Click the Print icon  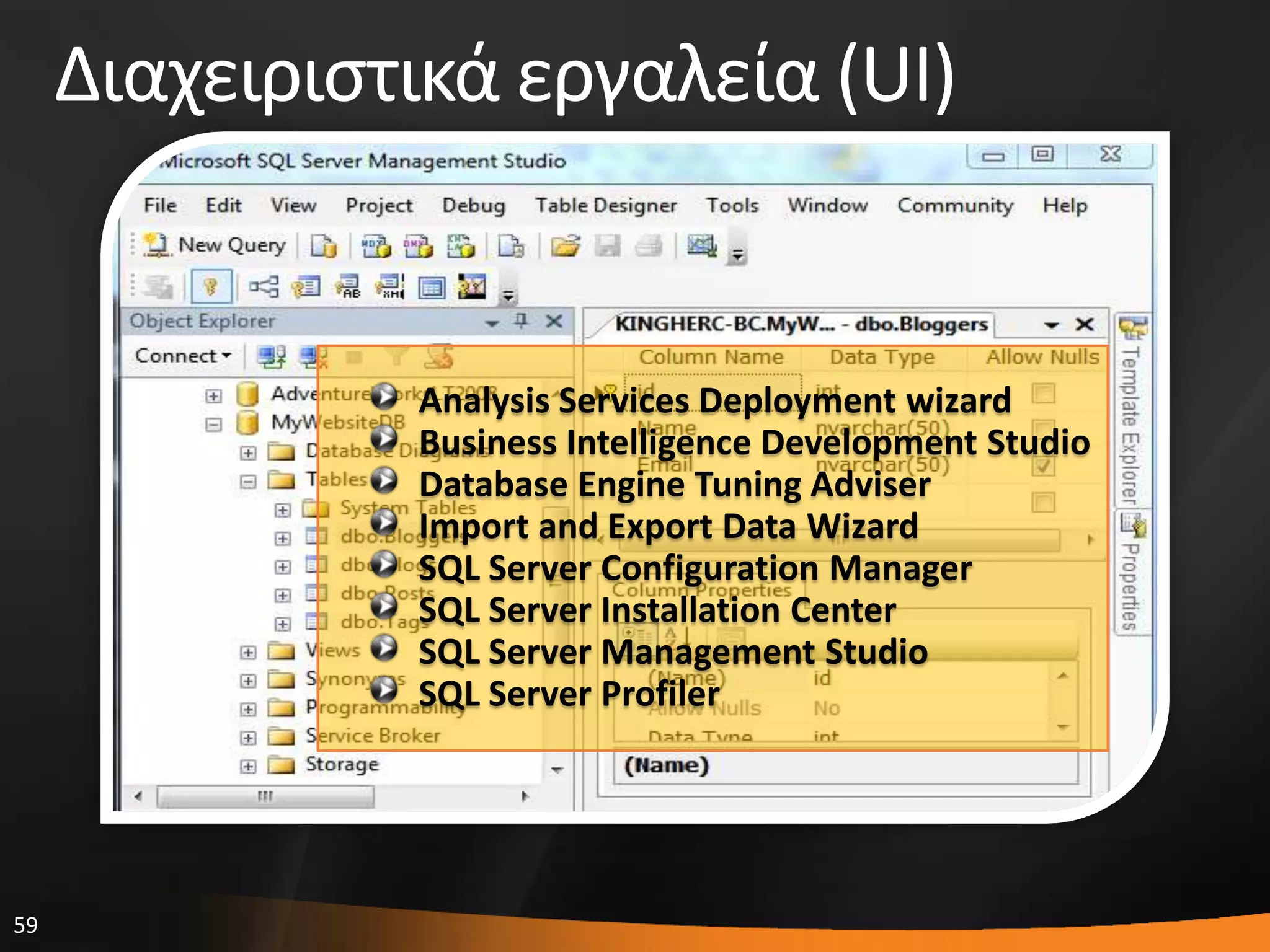pos(649,246)
